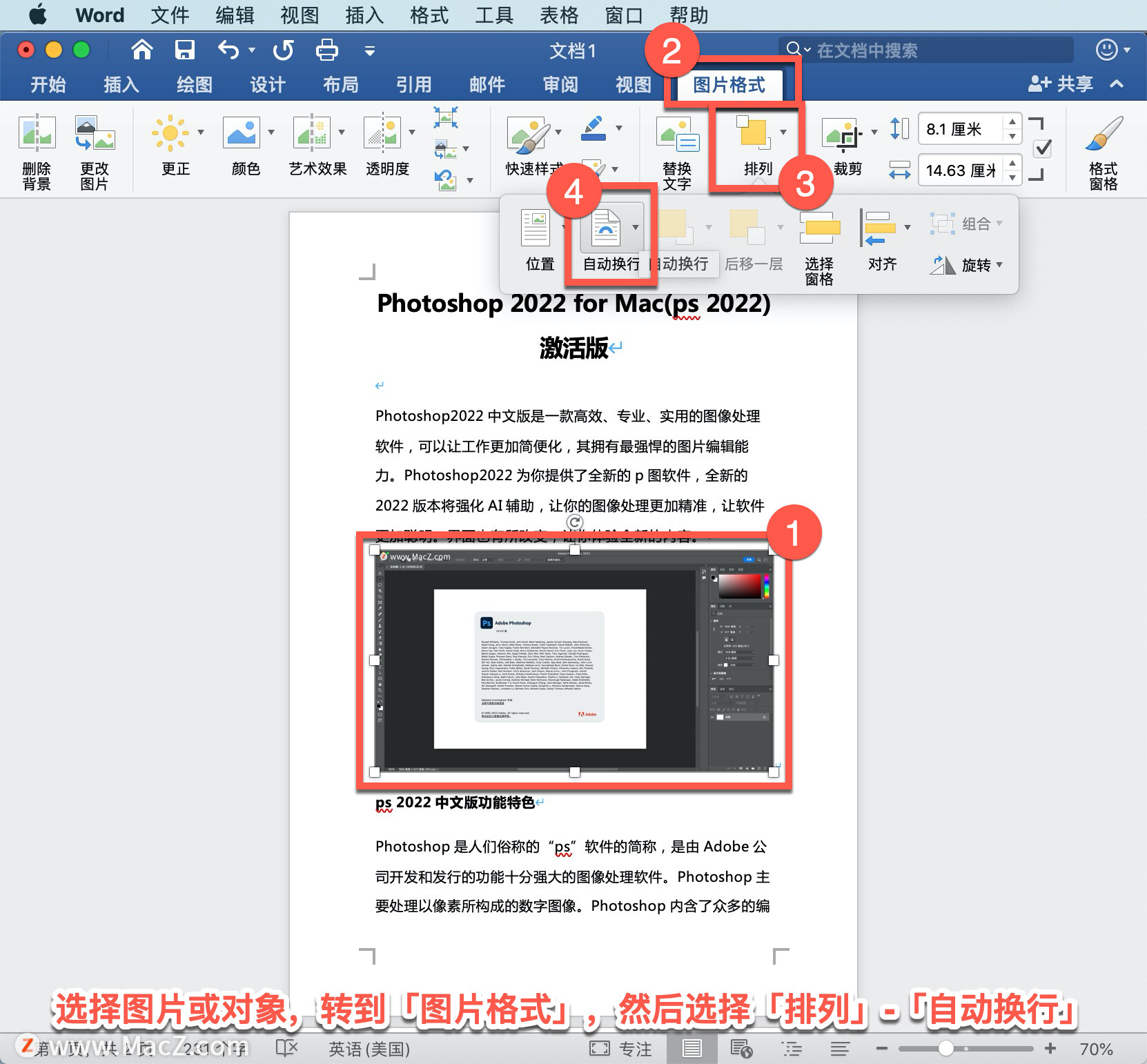
Task: Expand Arrange (排列) dropdown arrow
Action: [783, 132]
